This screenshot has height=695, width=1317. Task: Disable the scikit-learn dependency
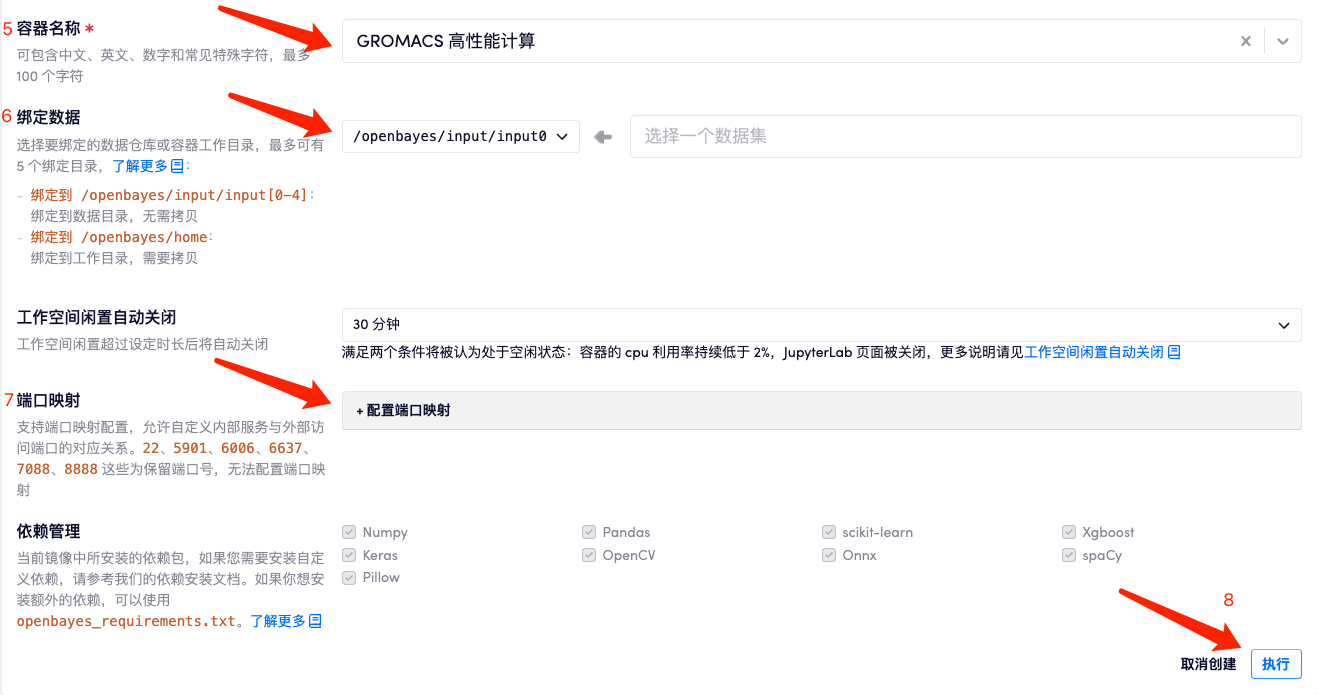829,532
